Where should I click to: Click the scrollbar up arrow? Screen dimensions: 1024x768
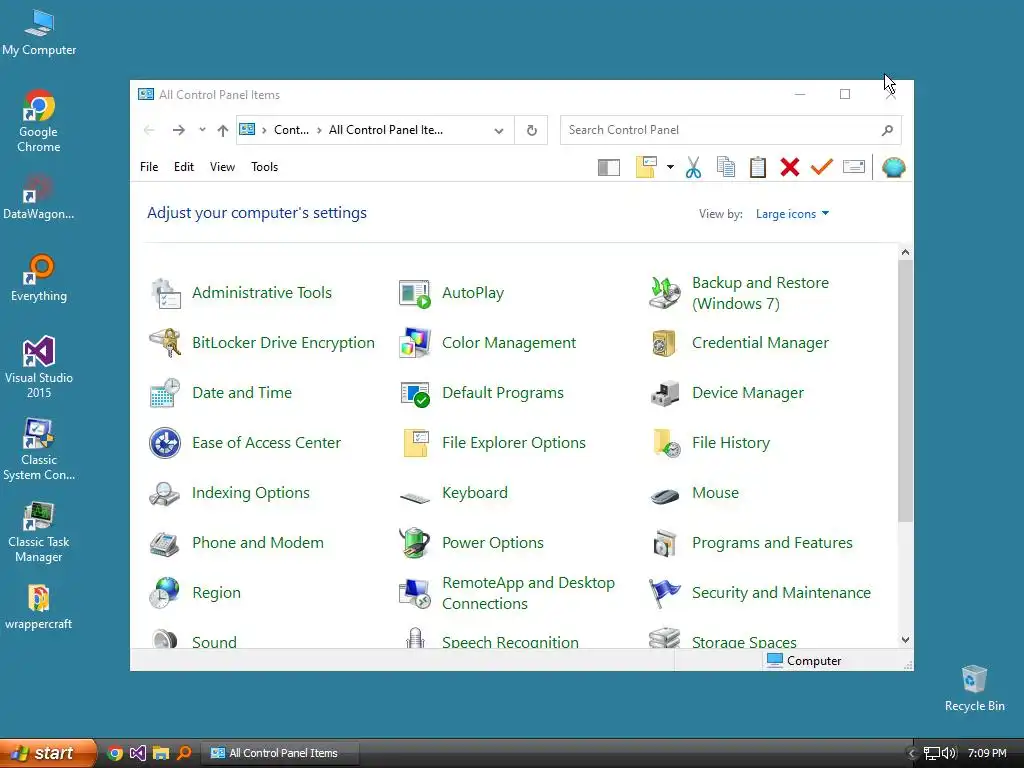tap(905, 252)
